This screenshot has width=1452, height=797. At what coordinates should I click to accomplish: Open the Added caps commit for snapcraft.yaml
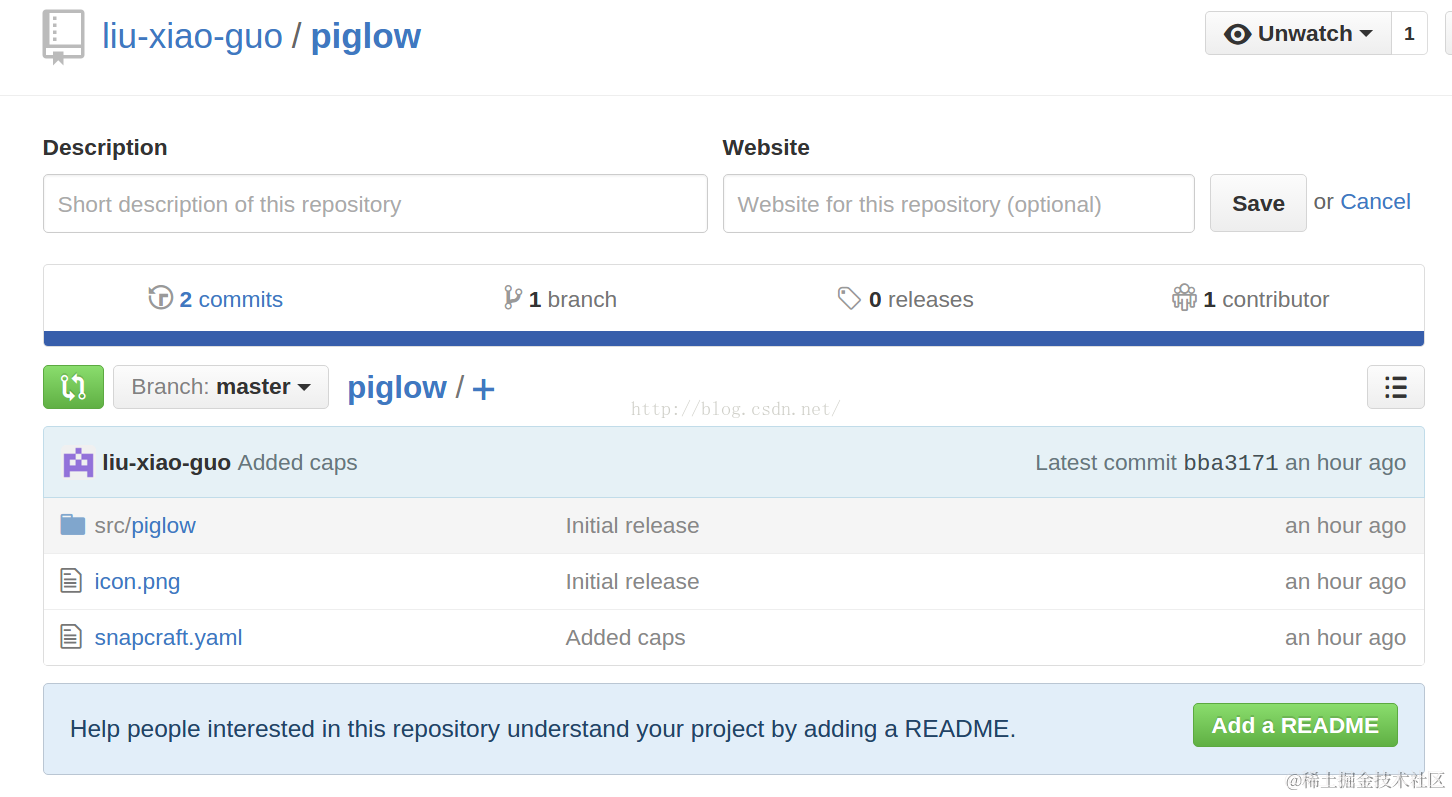[625, 637]
